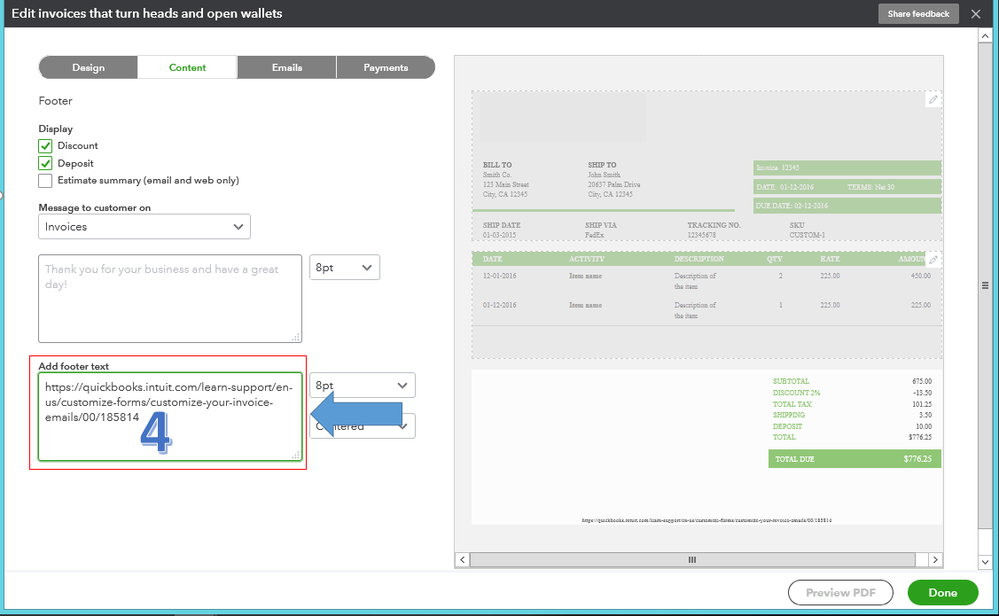The image size is (999, 616).
Task: Click the customer message text area
Action: tap(170, 299)
